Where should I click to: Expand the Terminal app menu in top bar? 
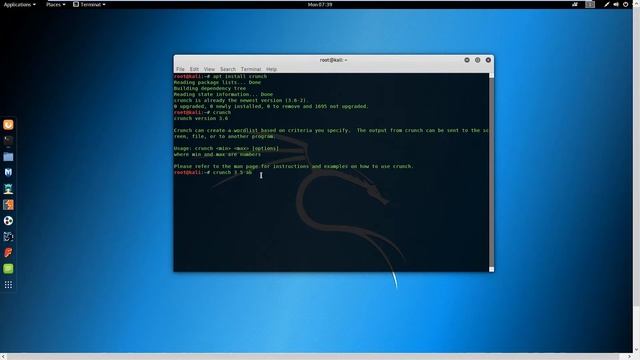89,4
